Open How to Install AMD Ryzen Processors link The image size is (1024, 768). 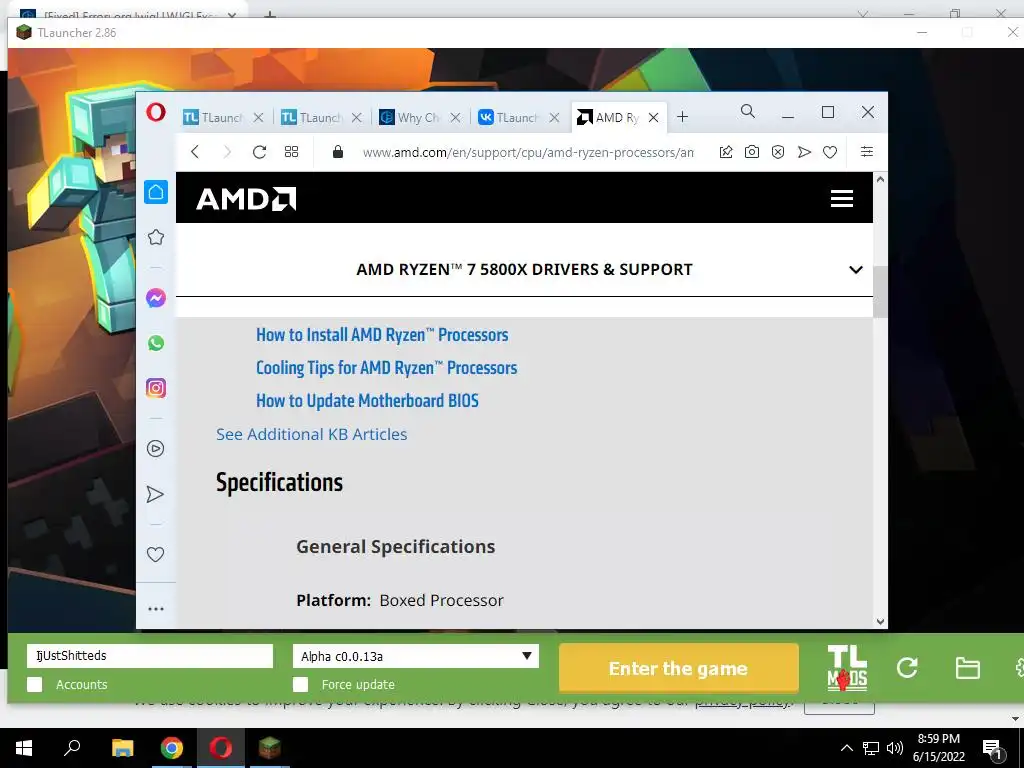[382, 335]
